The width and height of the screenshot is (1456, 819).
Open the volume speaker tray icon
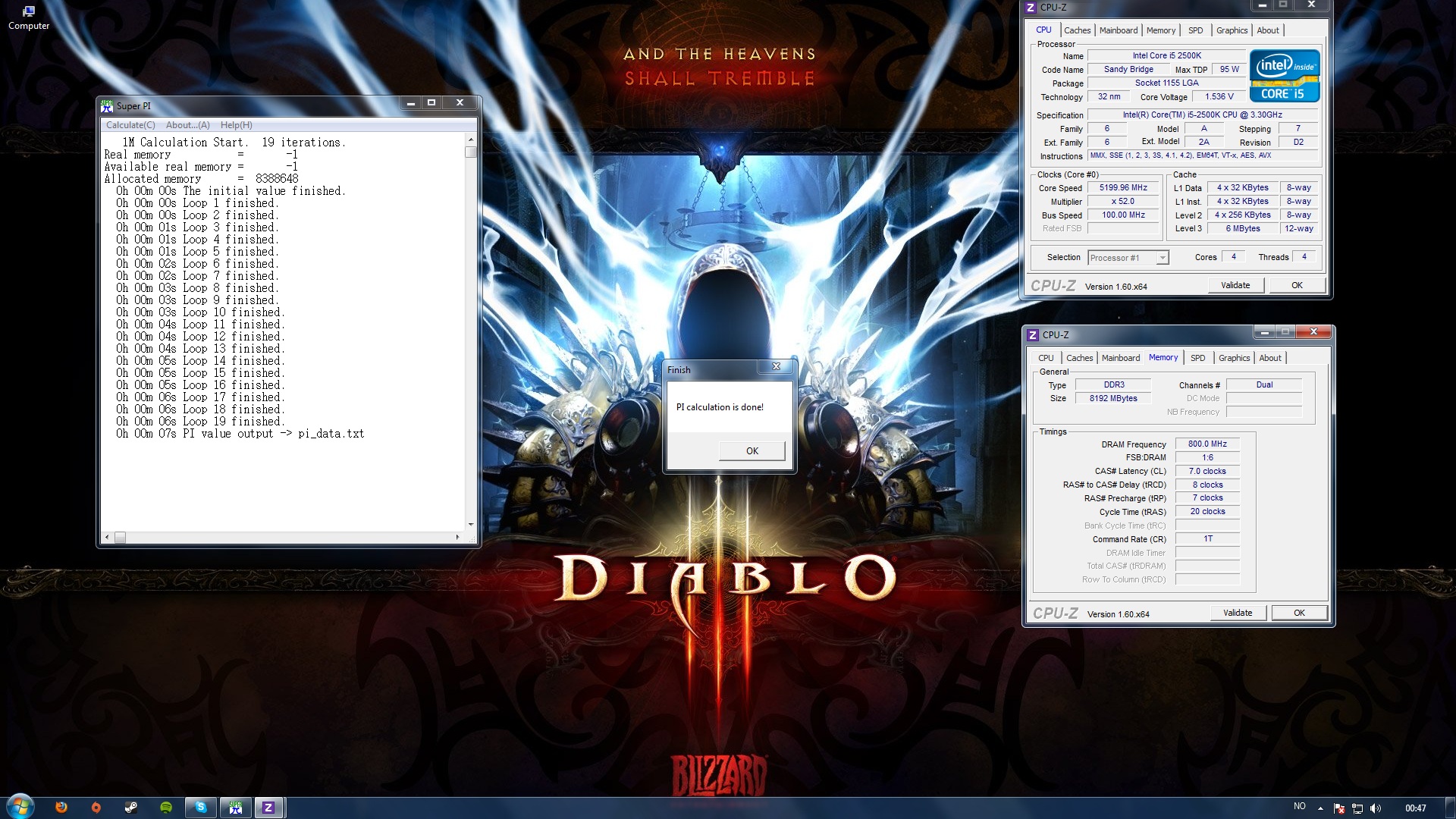click(1376, 808)
